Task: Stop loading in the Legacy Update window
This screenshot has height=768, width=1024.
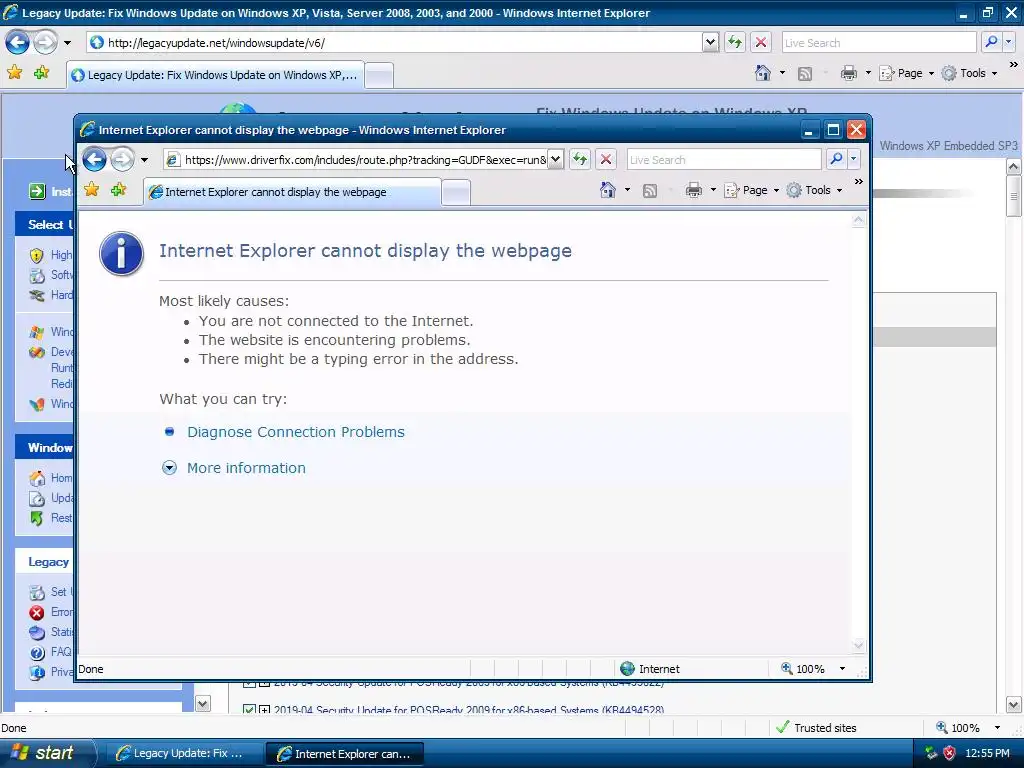Action: (x=761, y=43)
